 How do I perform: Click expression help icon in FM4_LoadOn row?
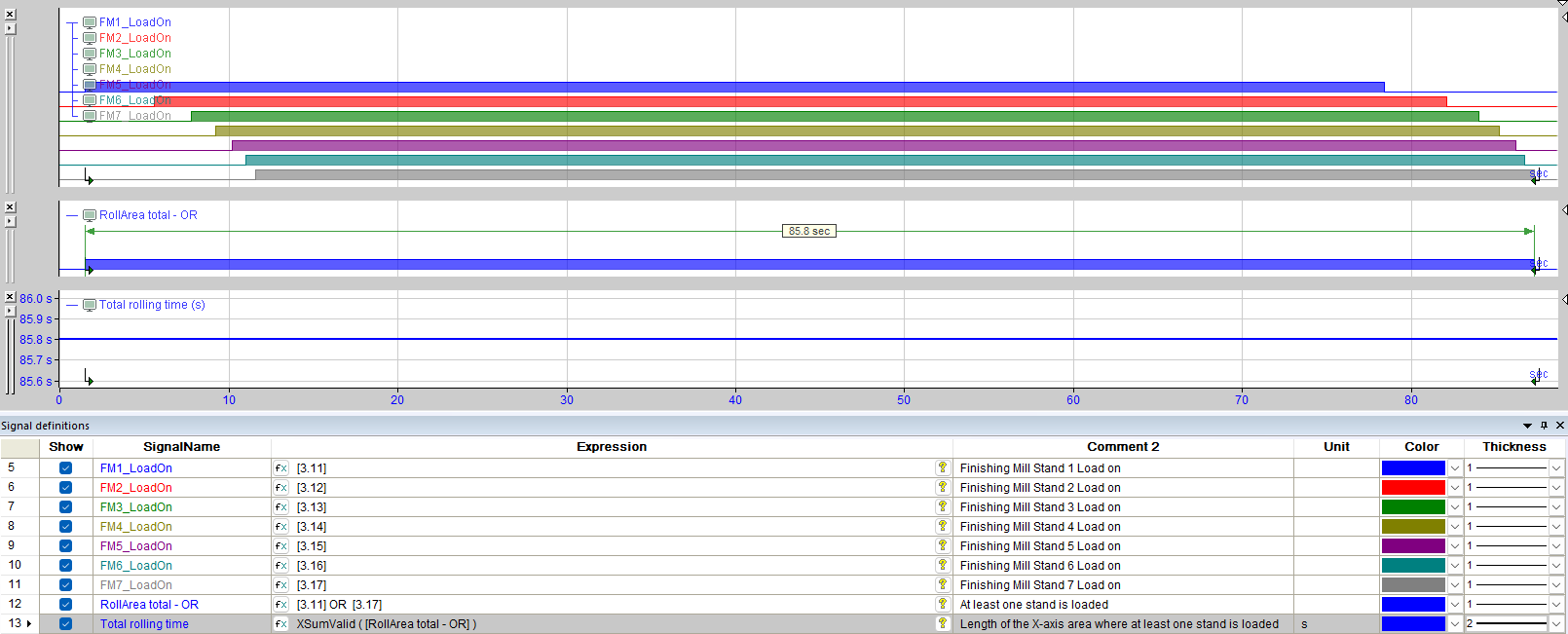pyautogui.click(x=943, y=526)
